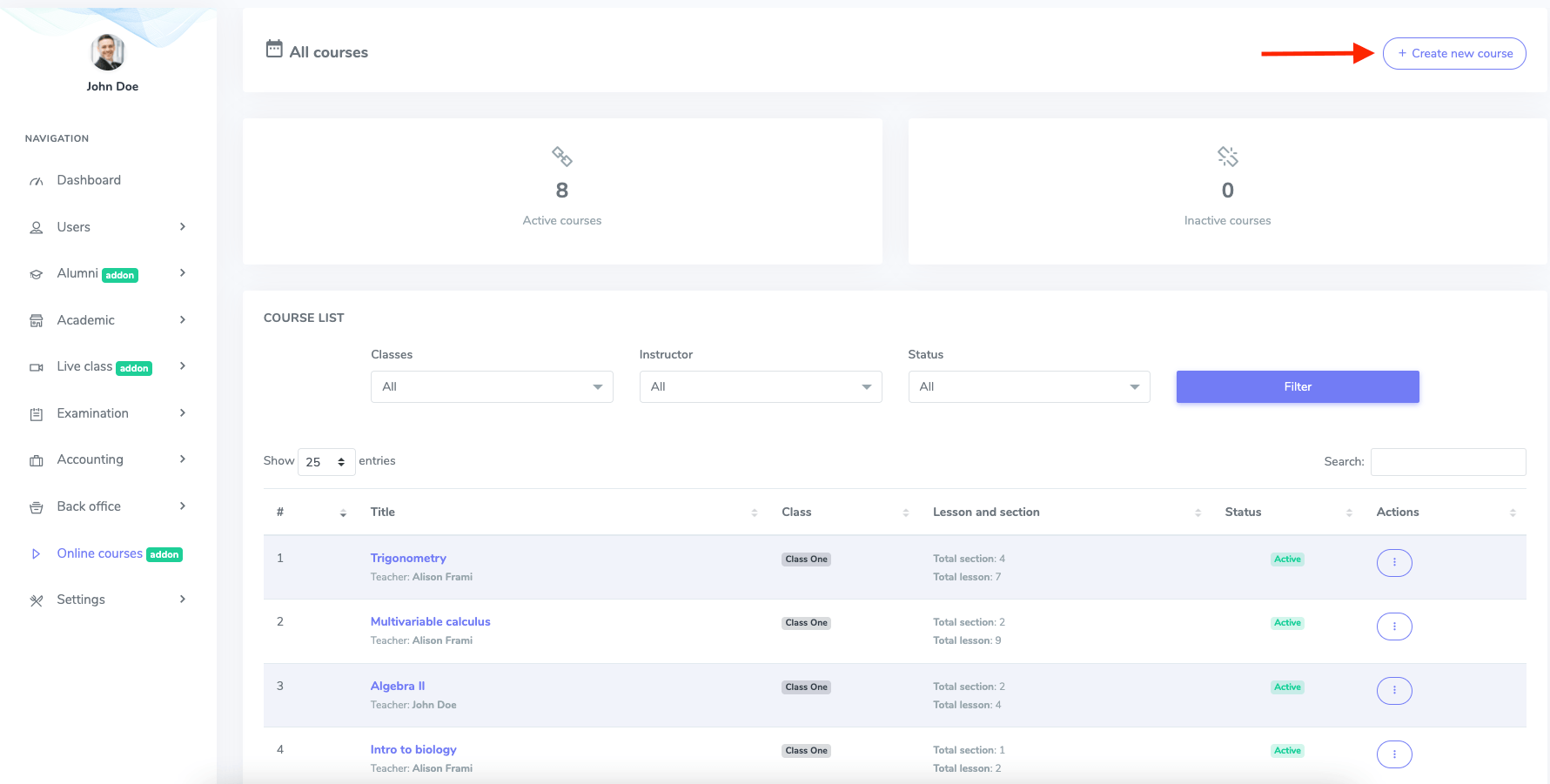Open actions menu for Algebra II course
This screenshot has height=784, width=1550.
[1393, 691]
